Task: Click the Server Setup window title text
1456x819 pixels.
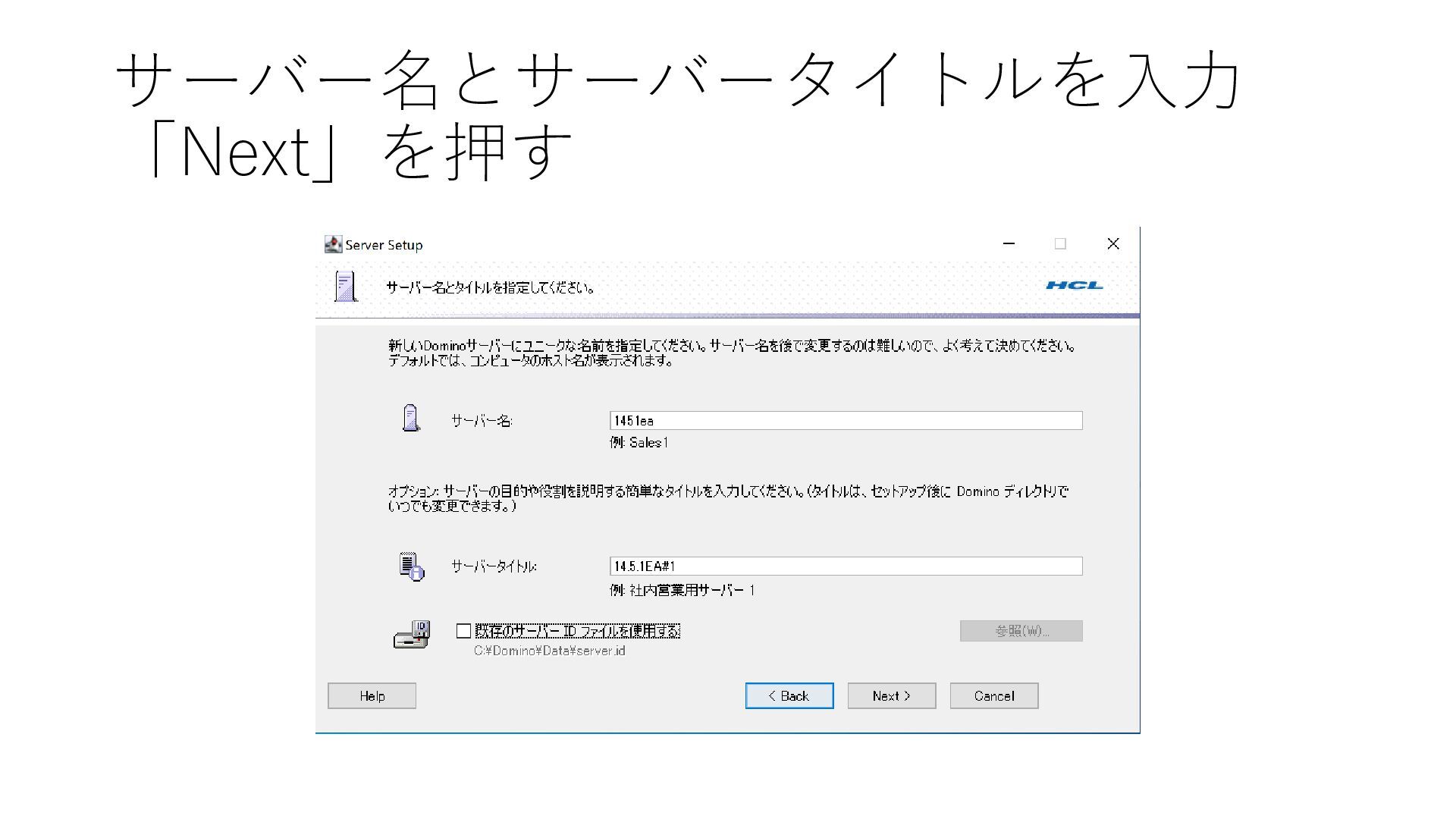Action: [384, 245]
